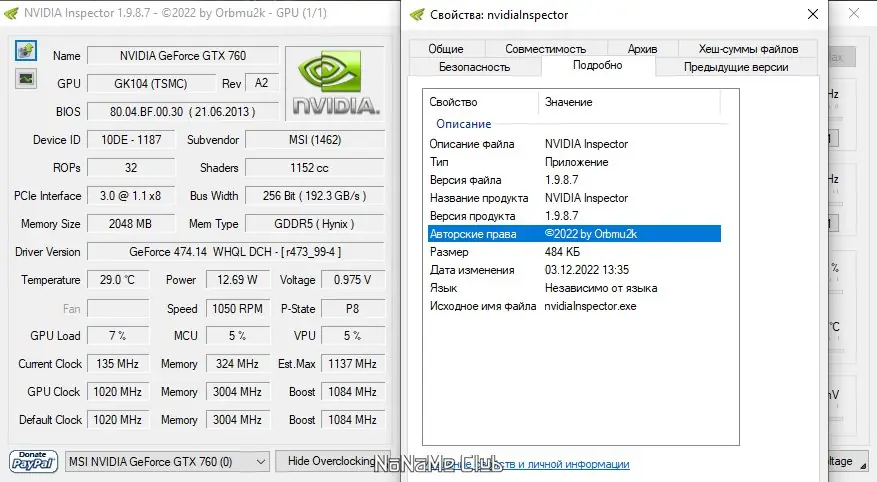Click the NVIDIA logo image

pos(335,83)
